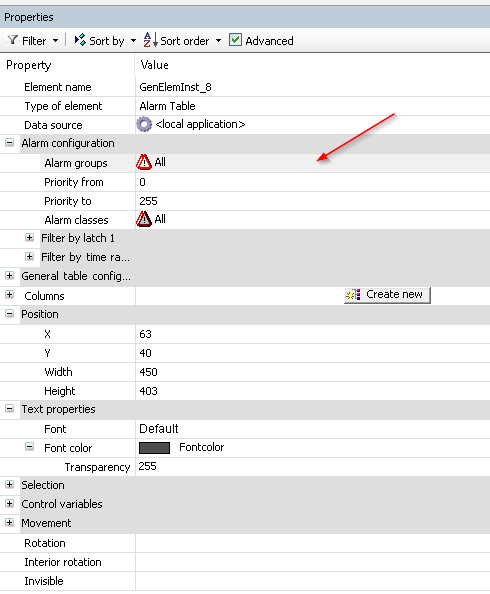490x594 pixels.
Task: Click the Data source gear icon
Action: [x=144, y=124]
